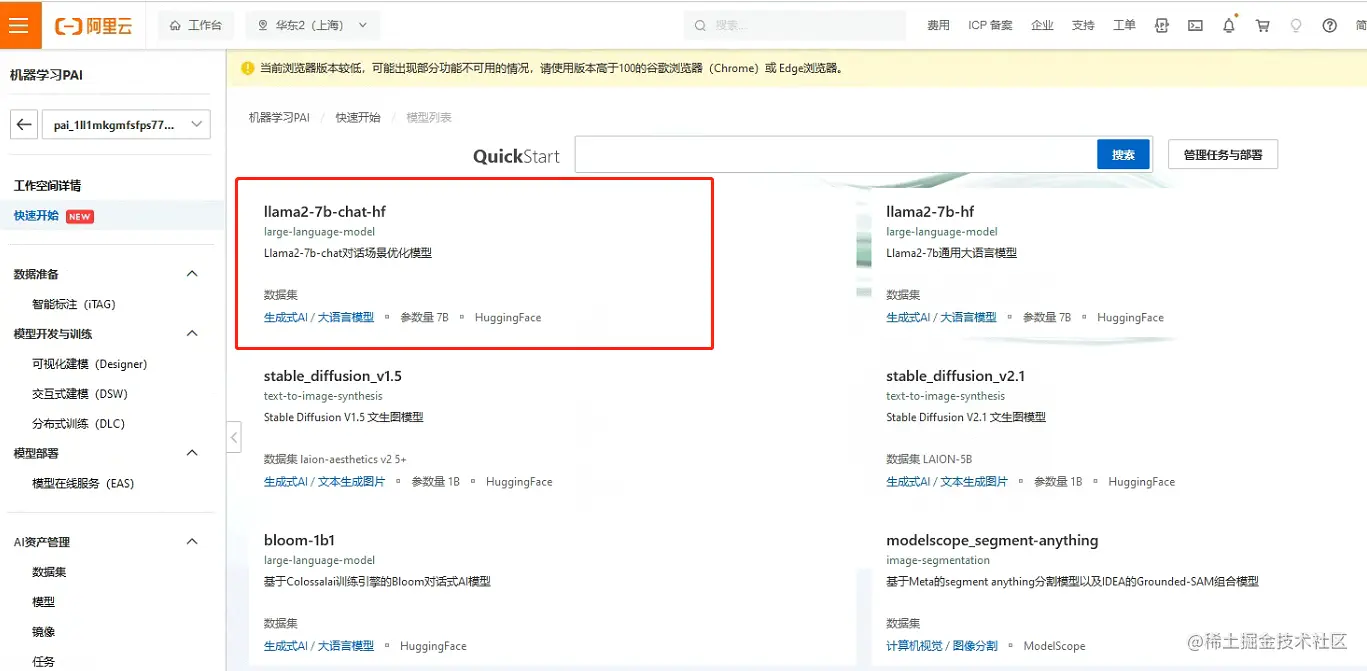The width and height of the screenshot is (1367, 671).
Task: Open the notifications bell
Action: [x=1229, y=25]
